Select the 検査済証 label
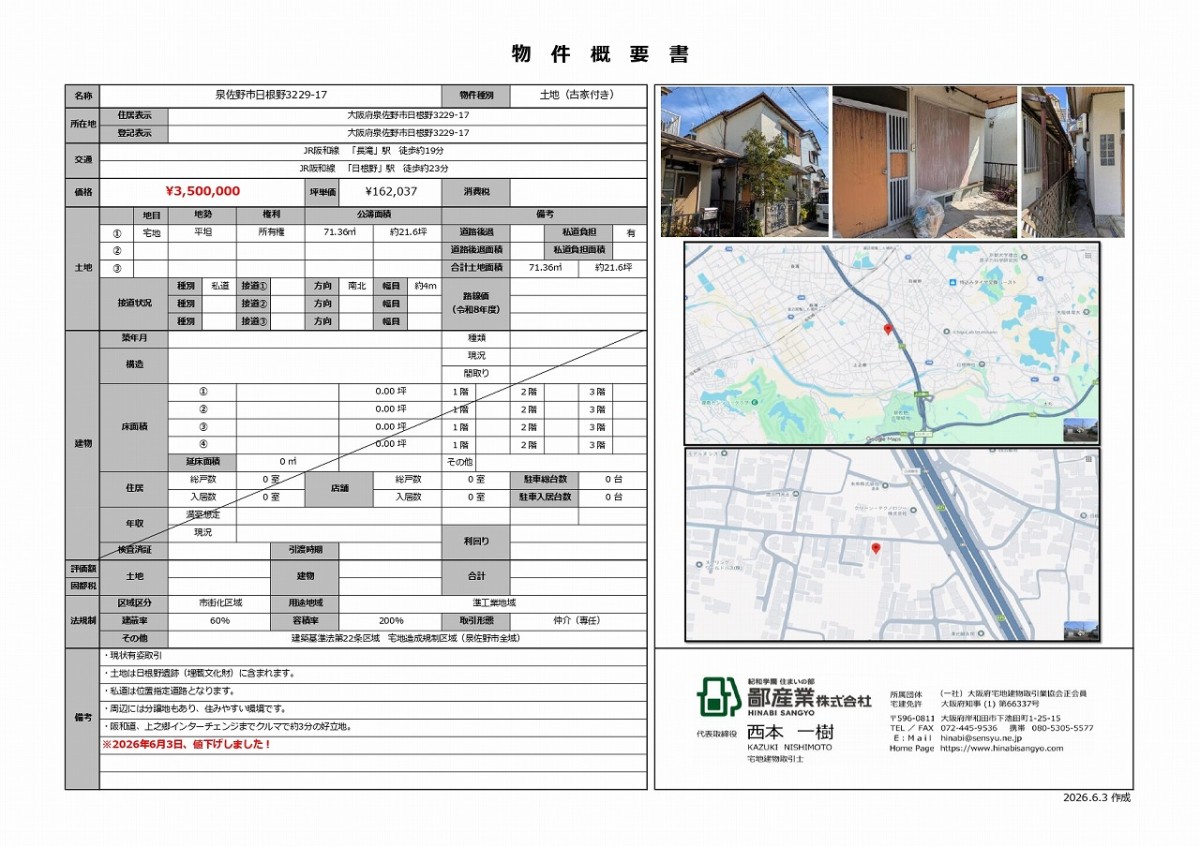Screen dimensions: 1200x847 (134, 550)
